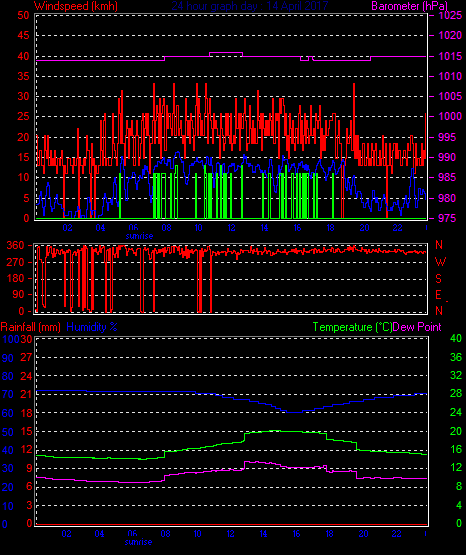The image size is (466, 555).
Task: Click the 360 degree wind direction label
Action: pos(15,245)
